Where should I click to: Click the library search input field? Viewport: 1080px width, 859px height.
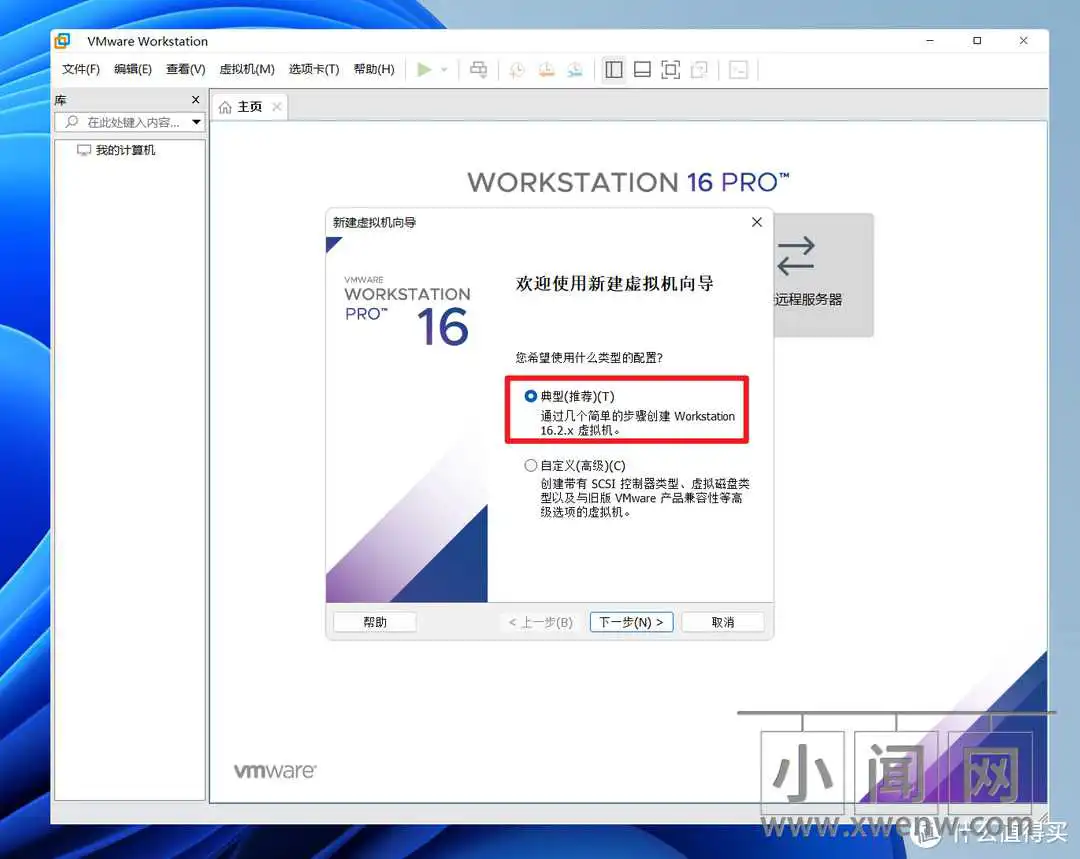129,123
